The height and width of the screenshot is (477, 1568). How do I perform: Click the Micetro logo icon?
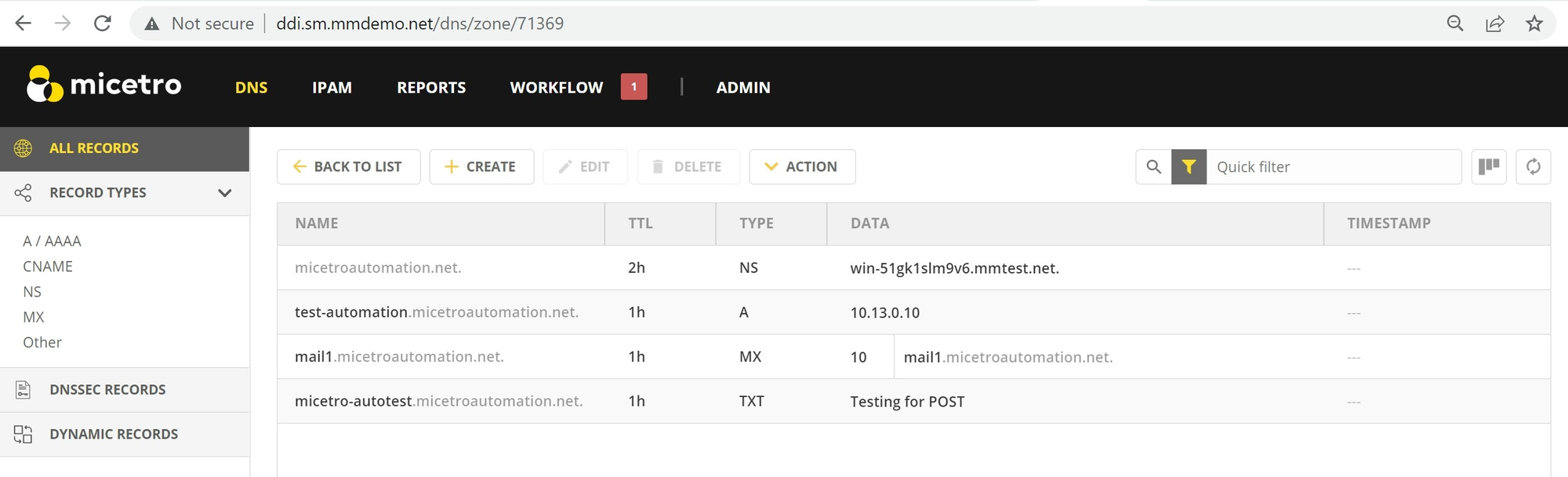point(45,84)
